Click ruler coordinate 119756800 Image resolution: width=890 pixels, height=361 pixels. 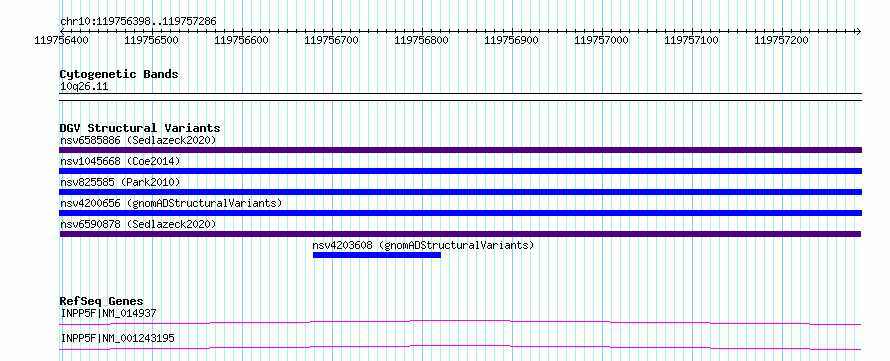[421, 40]
